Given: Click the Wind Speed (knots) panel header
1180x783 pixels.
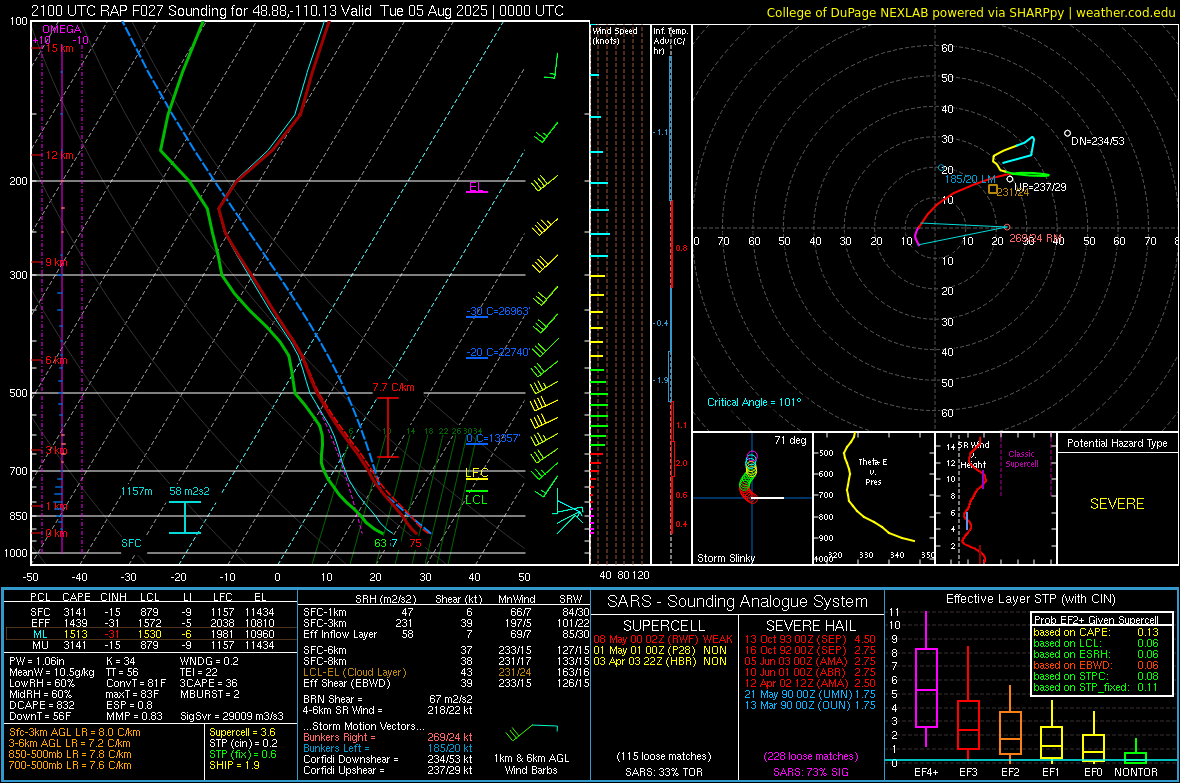Looking at the screenshot, I should (615, 35).
